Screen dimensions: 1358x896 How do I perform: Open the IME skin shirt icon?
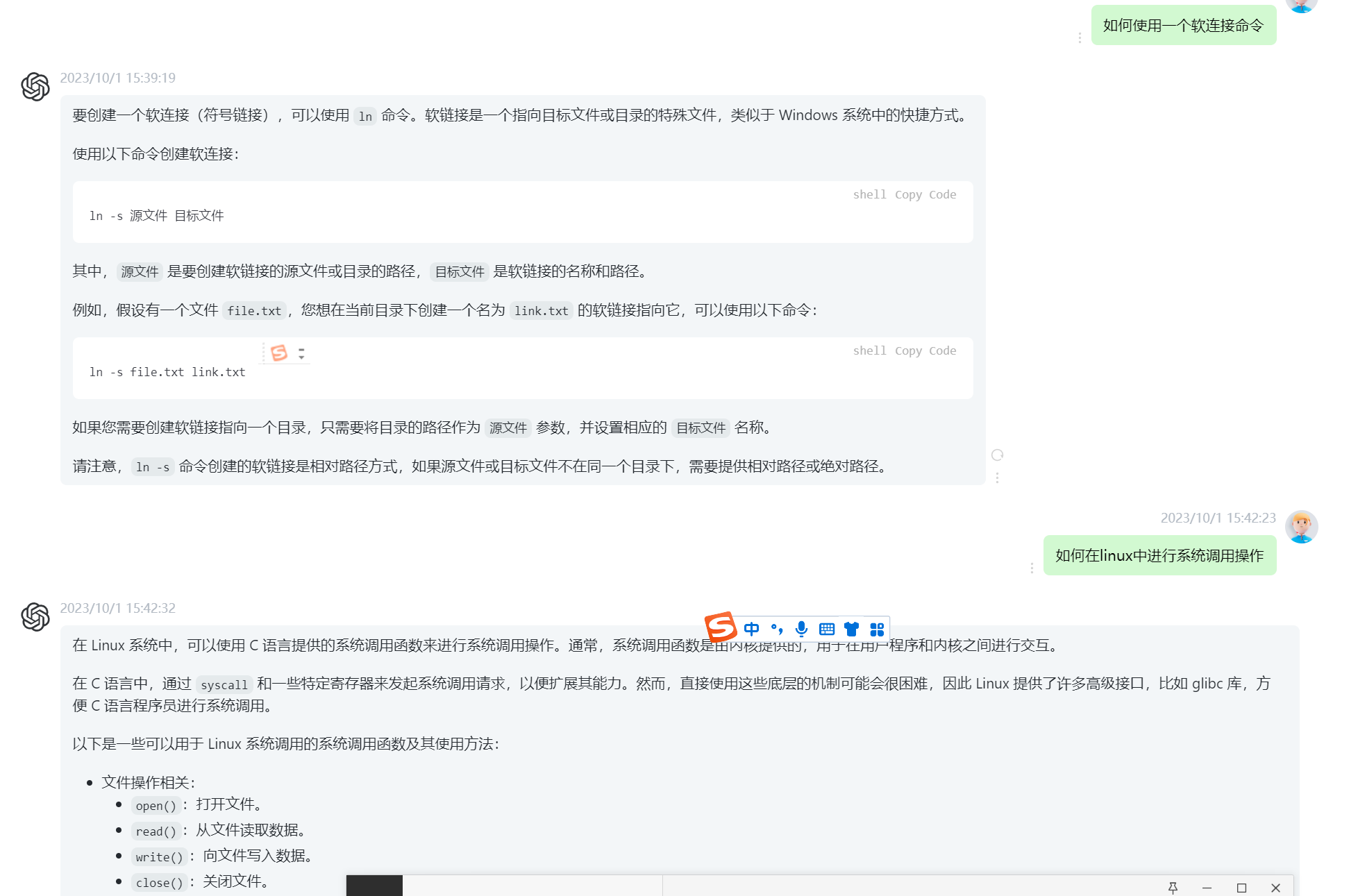(x=851, y=629)
